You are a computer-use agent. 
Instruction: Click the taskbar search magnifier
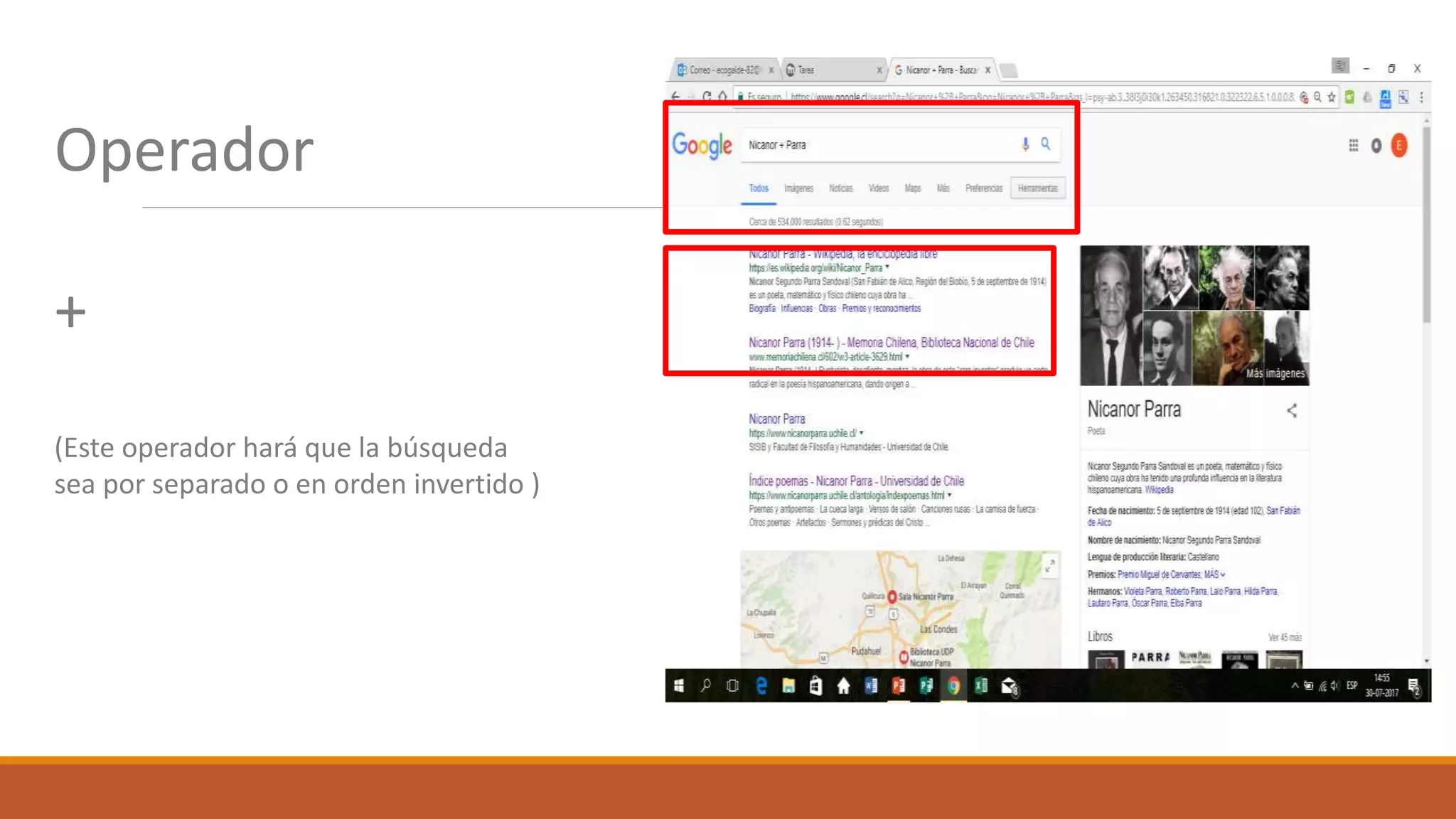tap(706, 686)
